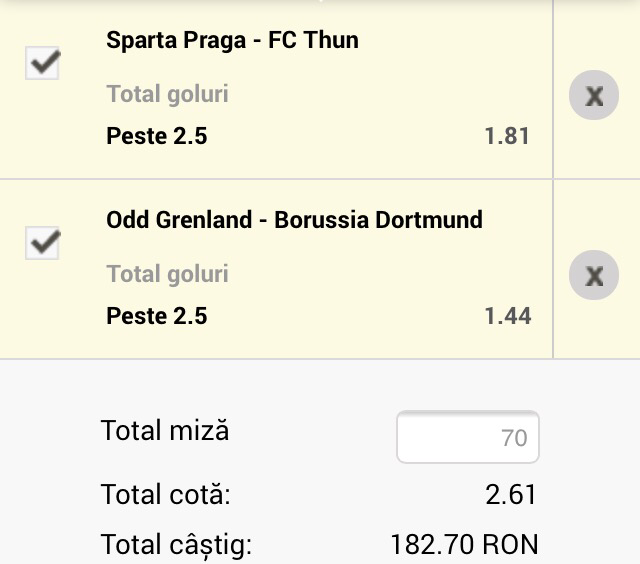Click Total goluri under Odd Grenland match
This screenshot has height=564, width=640.
[167, 274]
